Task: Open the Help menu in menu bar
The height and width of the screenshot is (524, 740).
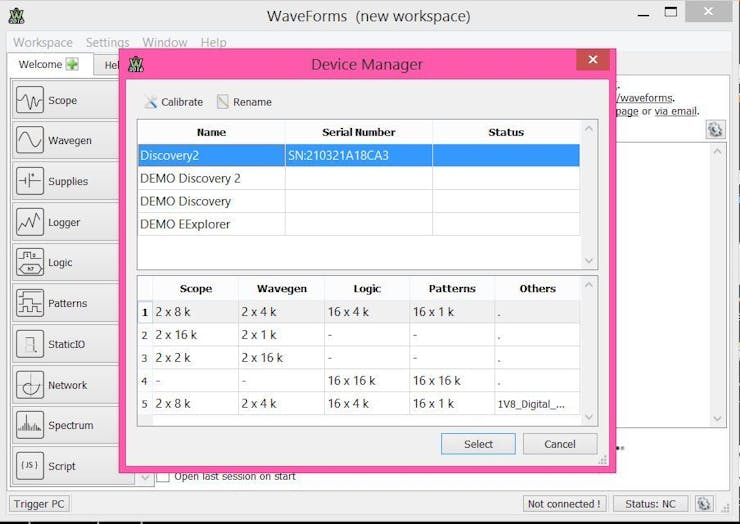Action: (213, 42)
